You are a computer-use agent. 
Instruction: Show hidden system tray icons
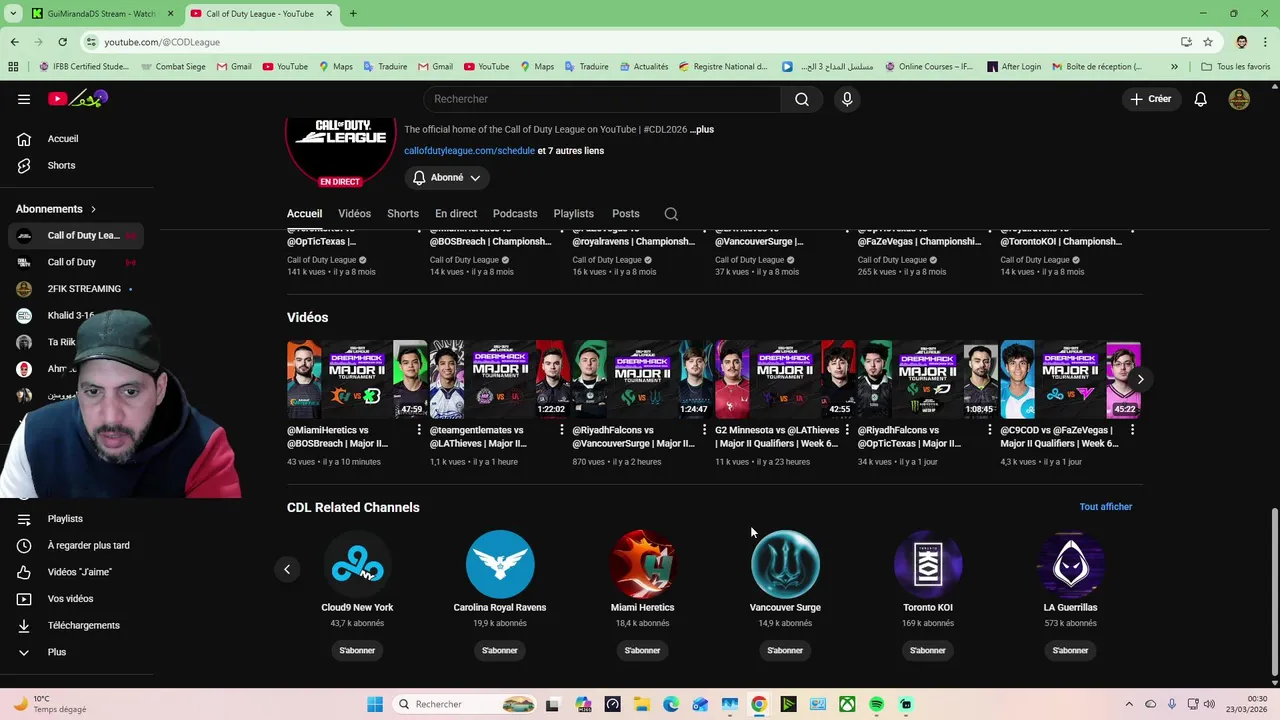(1129, 704)
